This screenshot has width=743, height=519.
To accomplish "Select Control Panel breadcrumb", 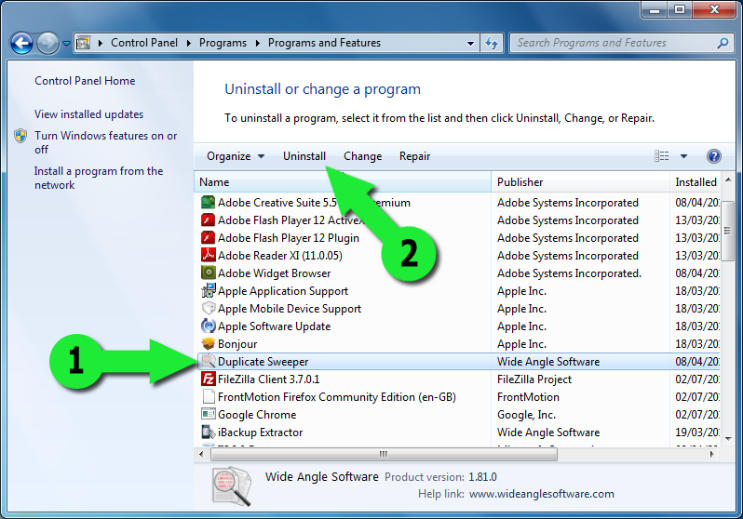I will [144, 43].
